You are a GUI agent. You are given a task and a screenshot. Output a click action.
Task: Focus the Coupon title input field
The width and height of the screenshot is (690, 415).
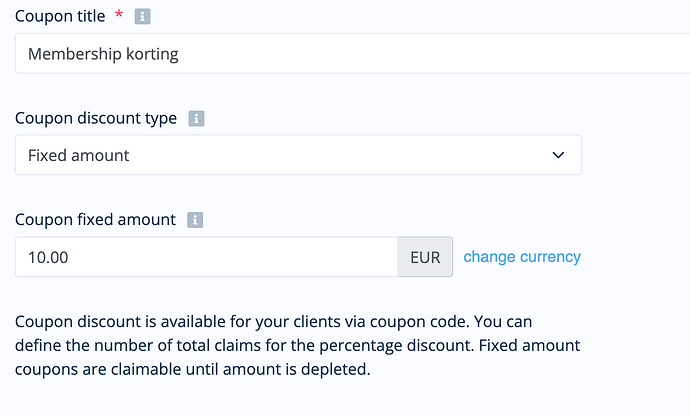click(x=352, y=53)
